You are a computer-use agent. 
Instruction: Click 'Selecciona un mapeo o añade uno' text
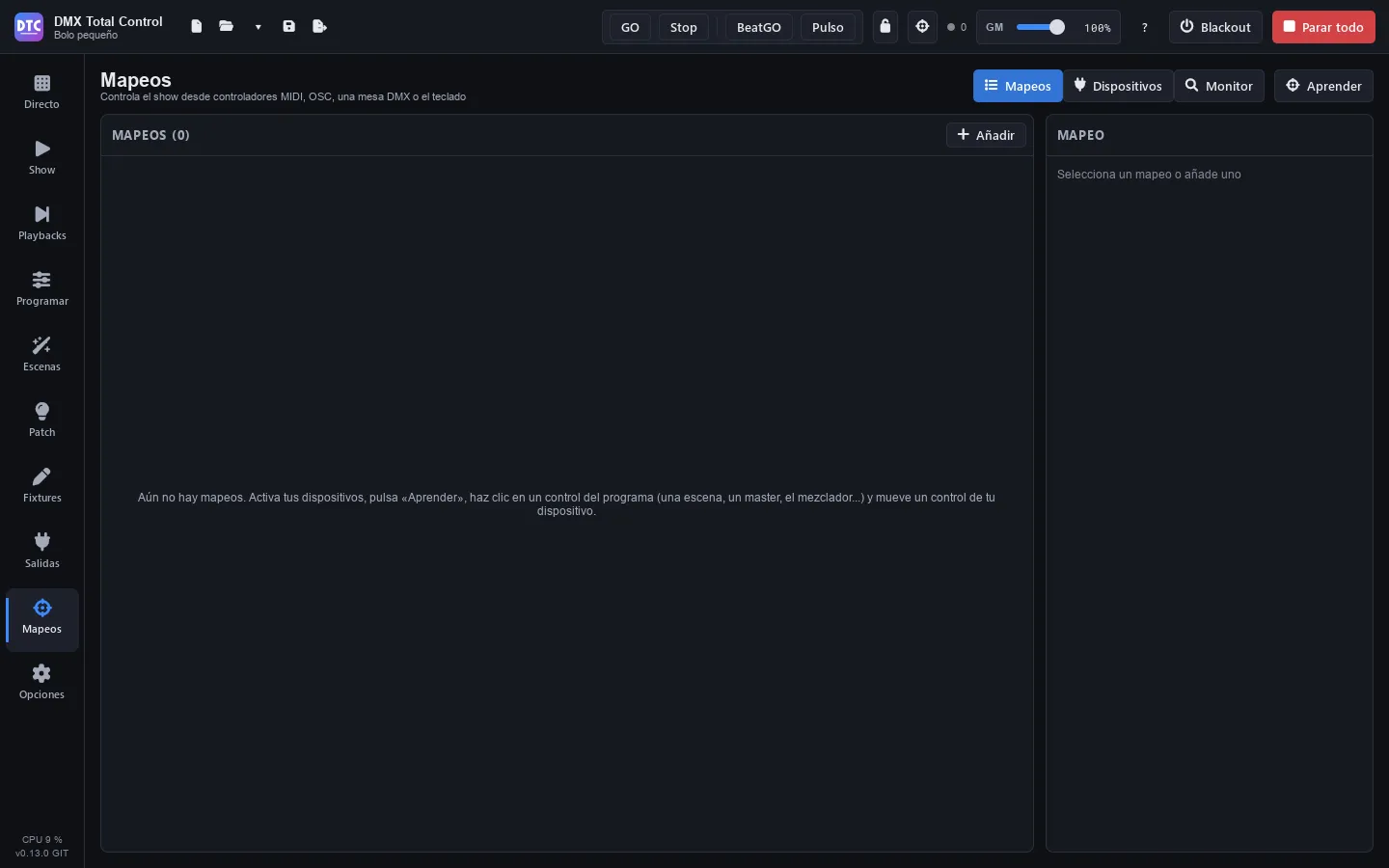tap(1149, 175)
